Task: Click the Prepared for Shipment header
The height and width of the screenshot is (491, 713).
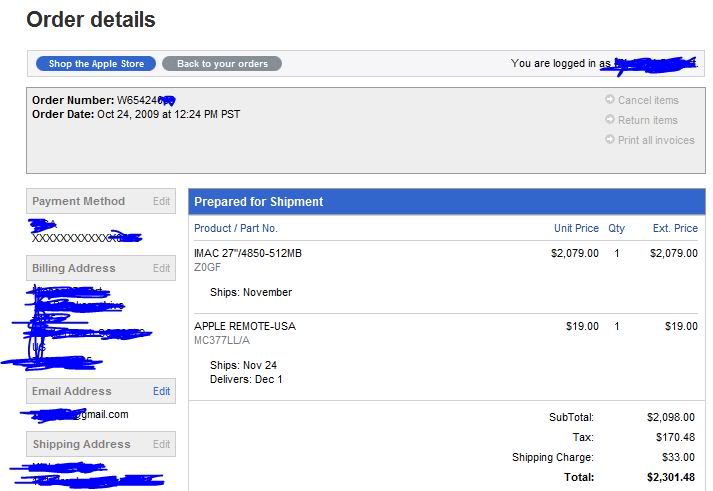Action: (259, 202)
